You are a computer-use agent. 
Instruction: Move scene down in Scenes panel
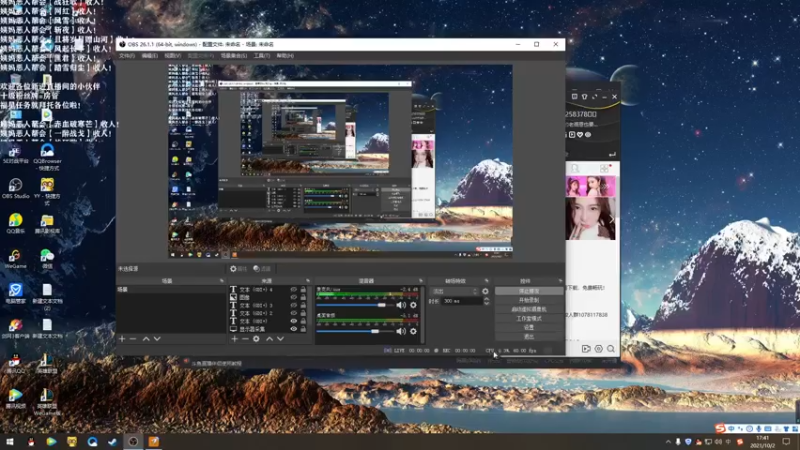(157, 339)
